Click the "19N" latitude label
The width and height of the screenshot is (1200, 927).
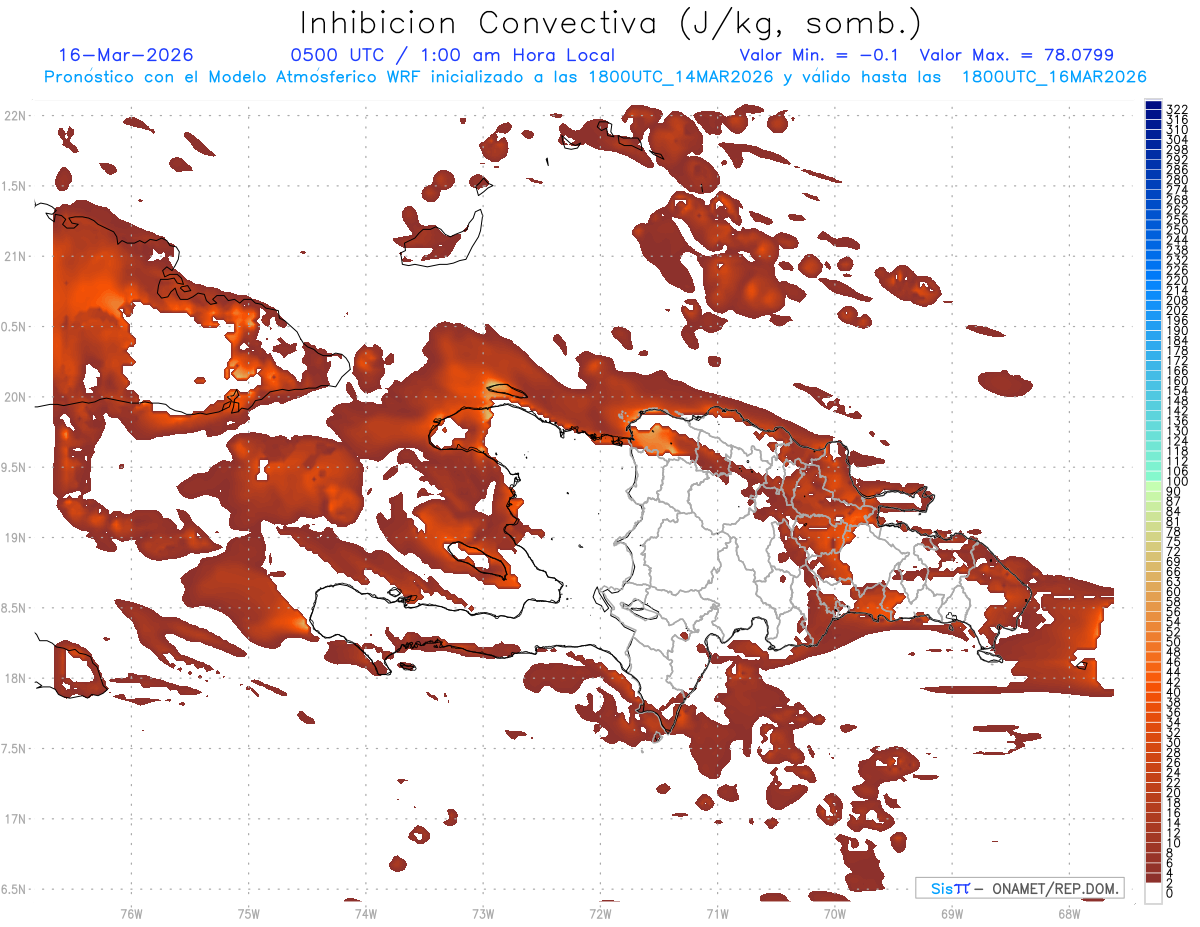(x=14, y=537)
